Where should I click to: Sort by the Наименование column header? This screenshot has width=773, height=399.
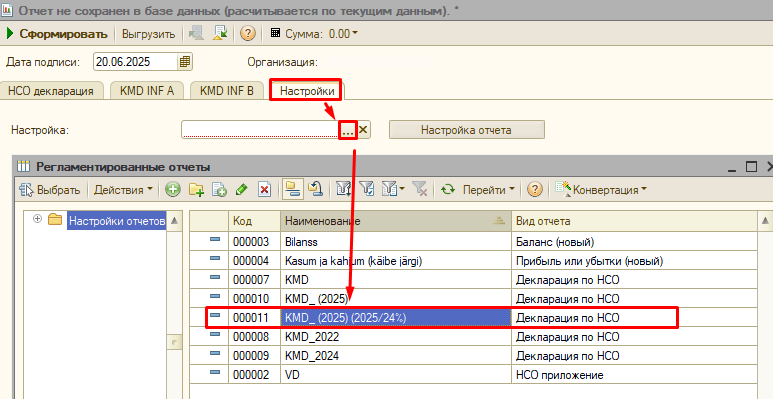(x=396, y=221)
